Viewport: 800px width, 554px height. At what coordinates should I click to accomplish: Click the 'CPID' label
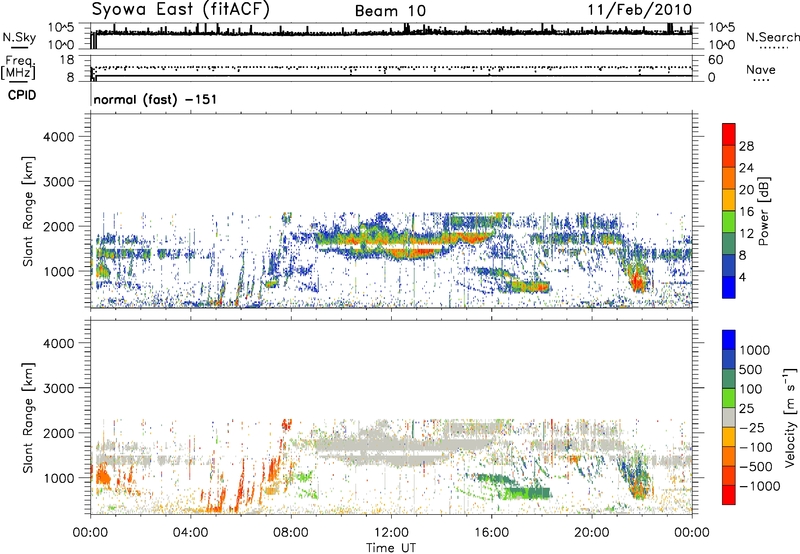pos(22,95)
